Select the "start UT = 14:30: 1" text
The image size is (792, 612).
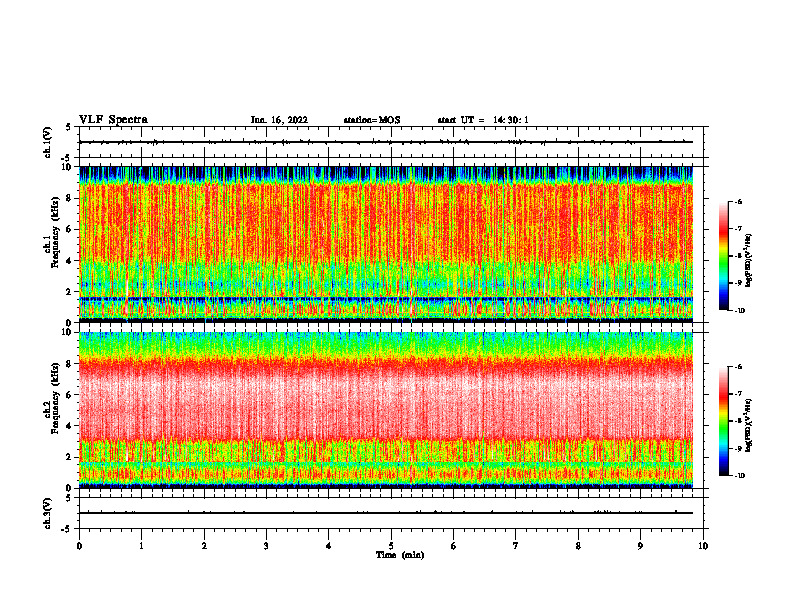point(483,120)
